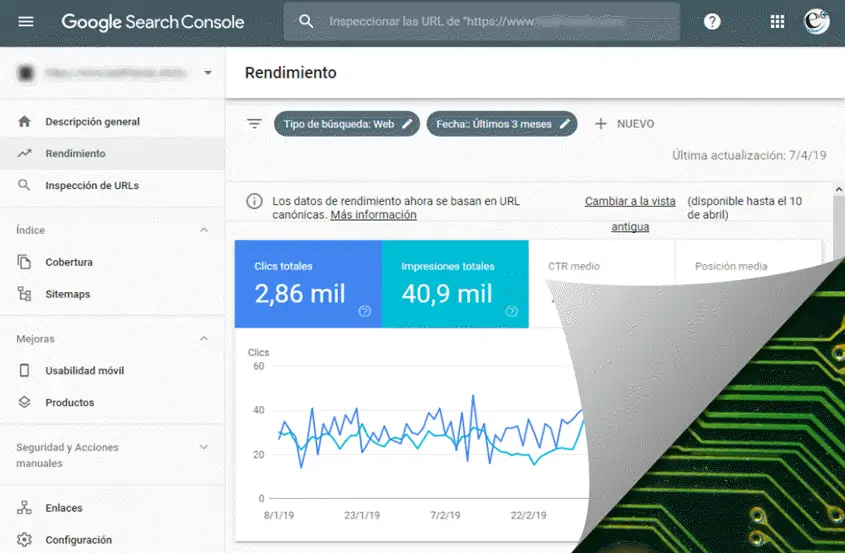Click the filter list icon

click(x=254, y=124)
